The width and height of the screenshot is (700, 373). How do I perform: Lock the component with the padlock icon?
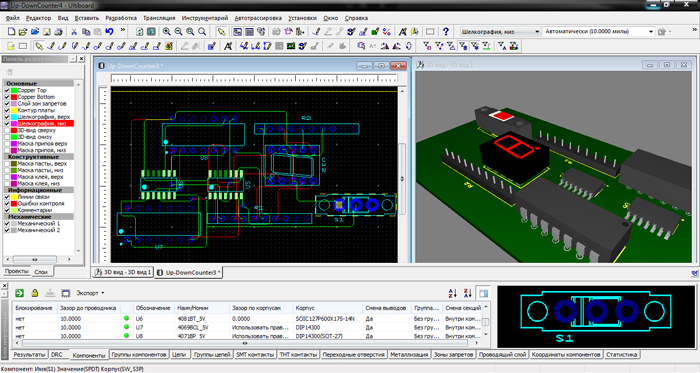click(x=34, y=293)
